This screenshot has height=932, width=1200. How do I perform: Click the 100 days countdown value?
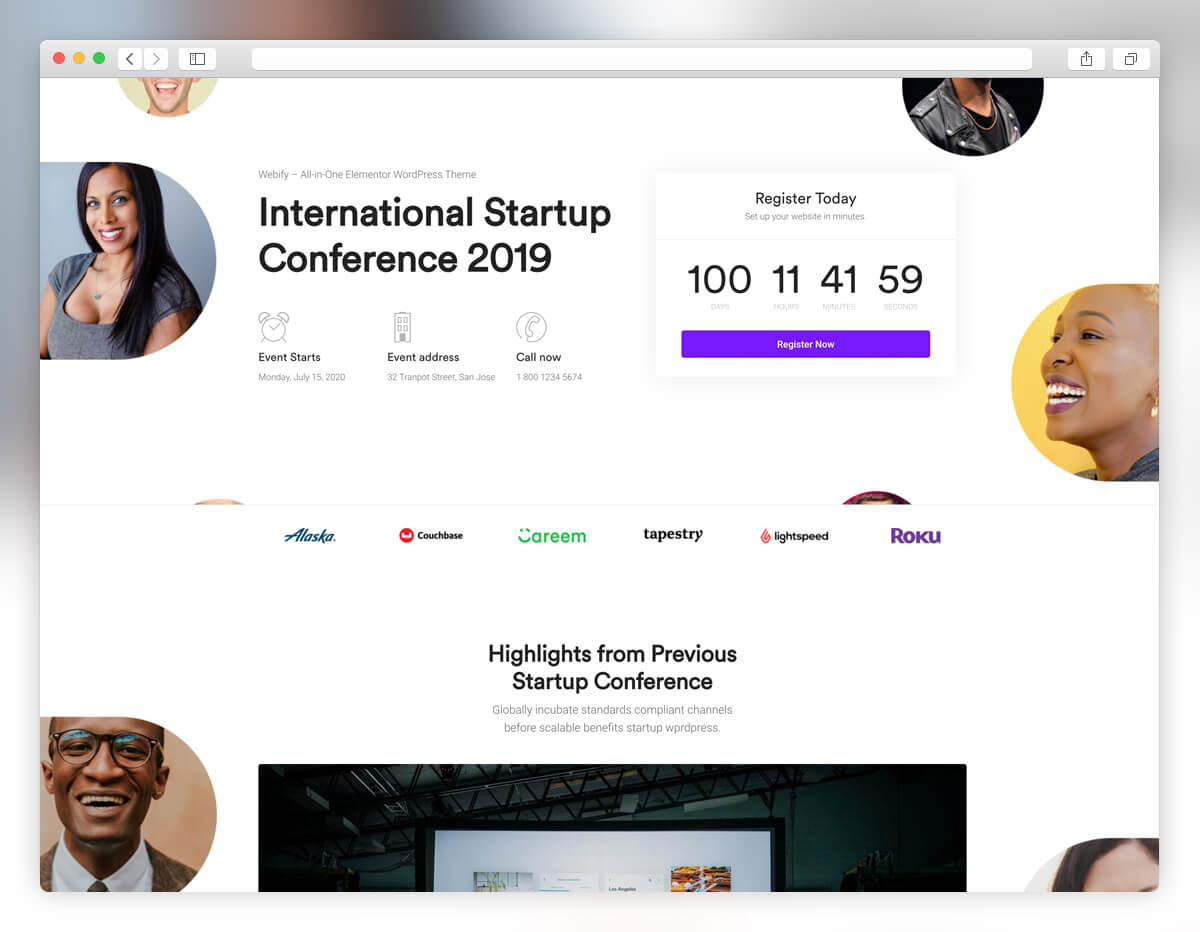[719, 280]
